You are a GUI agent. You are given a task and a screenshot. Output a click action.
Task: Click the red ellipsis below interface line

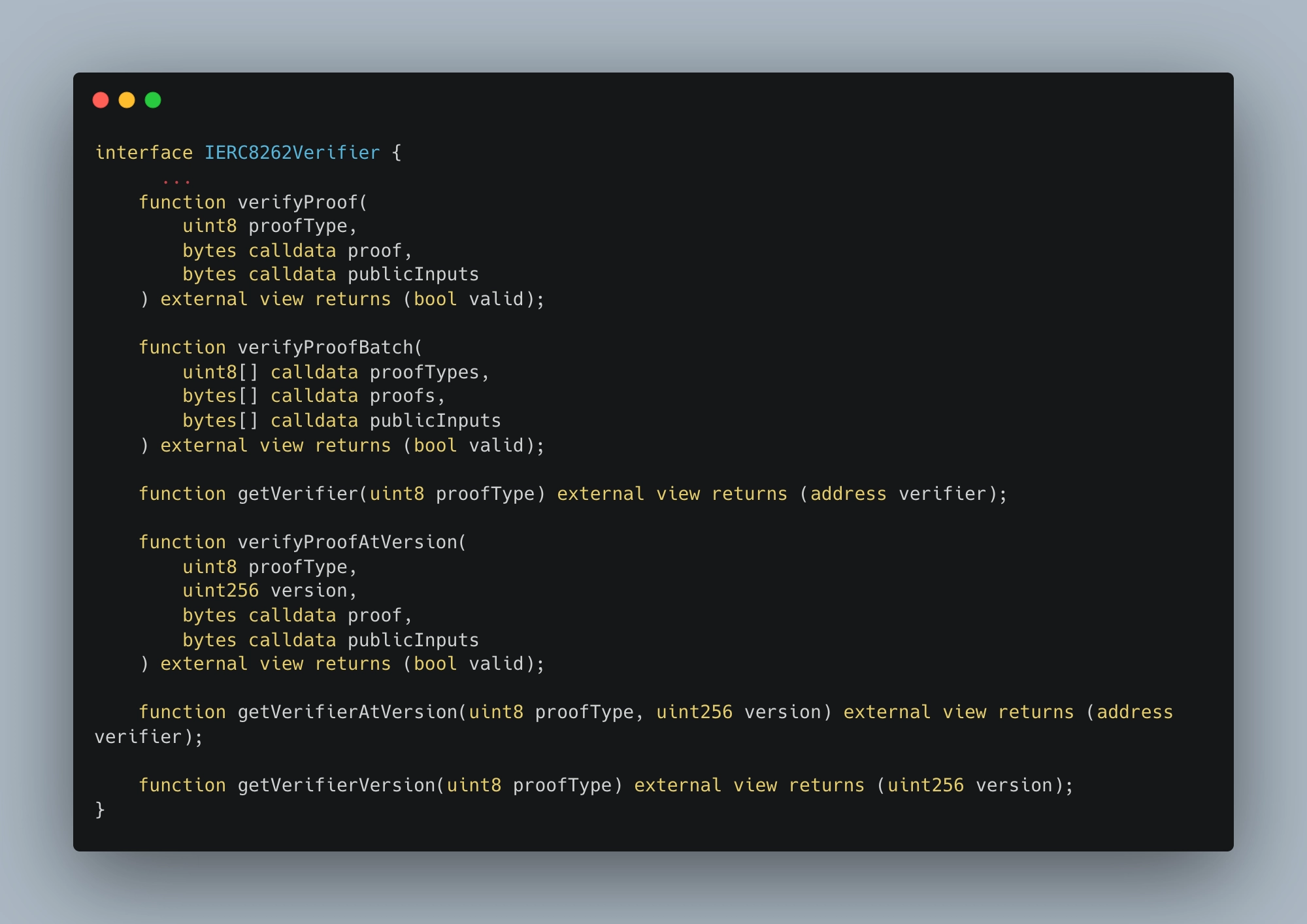(176, 181)
